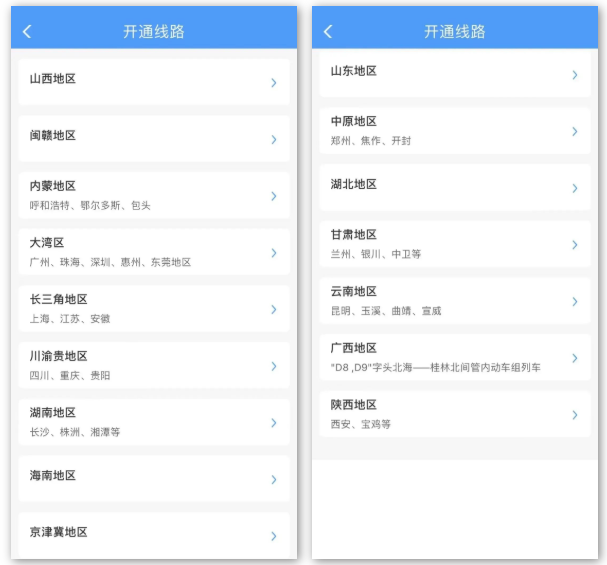Tap back arrow in right screen header
This screenshot has height=565, width=607.
tap(328, 32)
